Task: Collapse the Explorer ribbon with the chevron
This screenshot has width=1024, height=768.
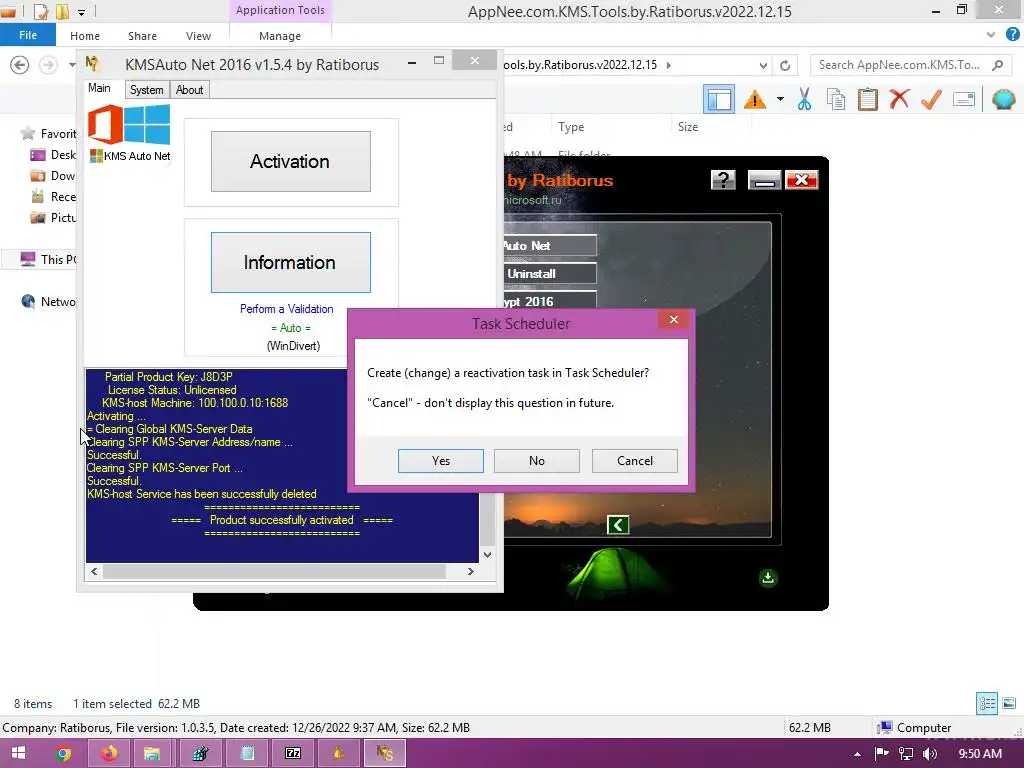Action: pos(991,35)
